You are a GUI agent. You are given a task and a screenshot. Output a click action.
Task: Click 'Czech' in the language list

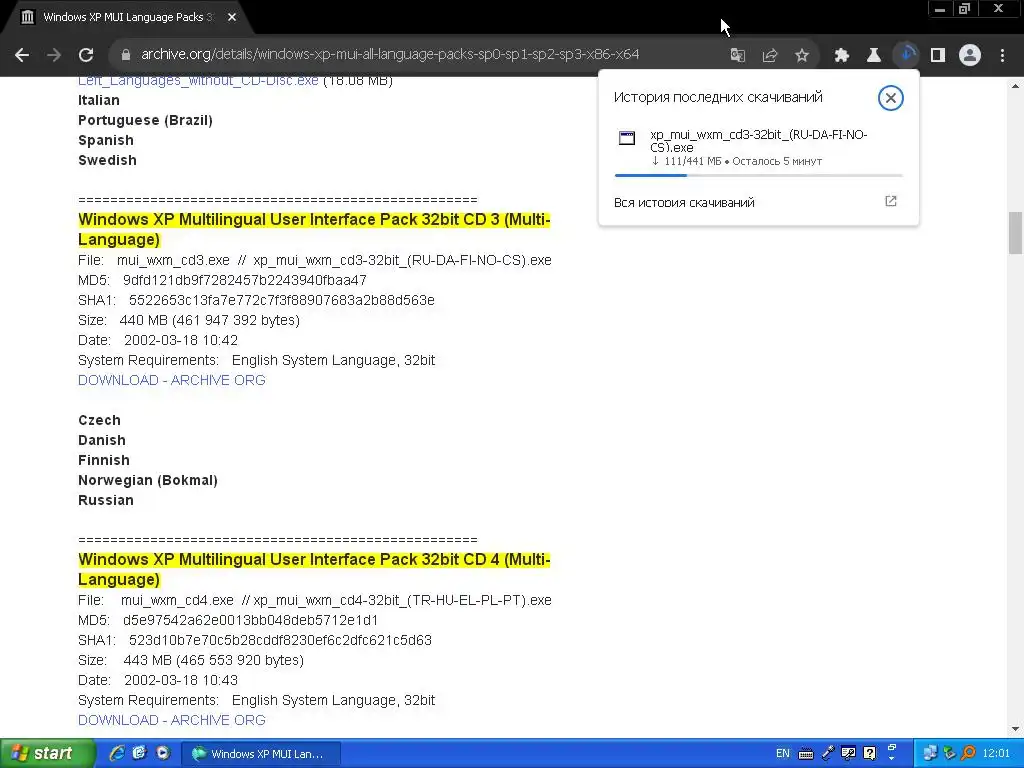[99, 420]
